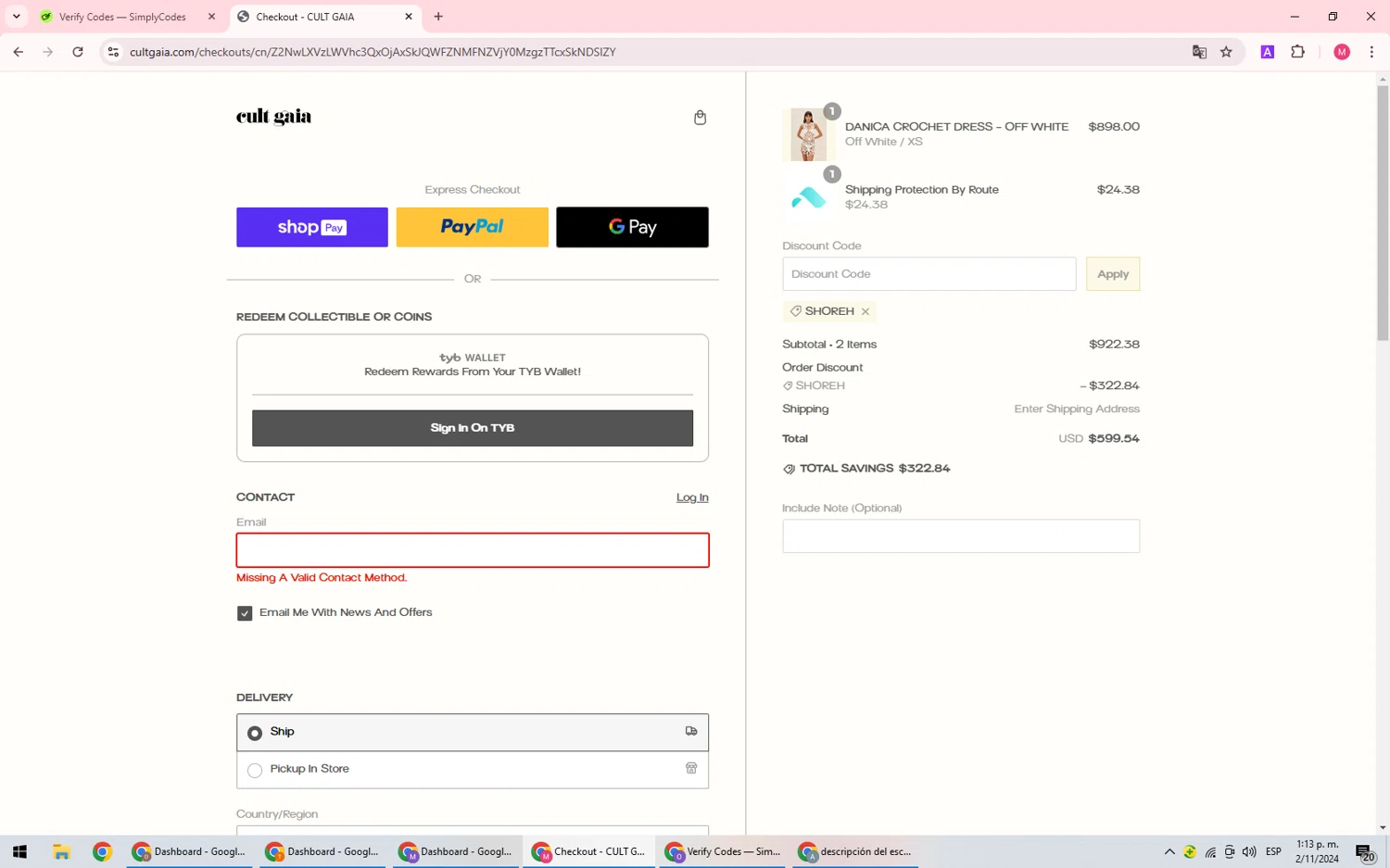The width and height of the screenshot is (1390, 868).
Task: Translate this page icon
Action: point(1199,52)
